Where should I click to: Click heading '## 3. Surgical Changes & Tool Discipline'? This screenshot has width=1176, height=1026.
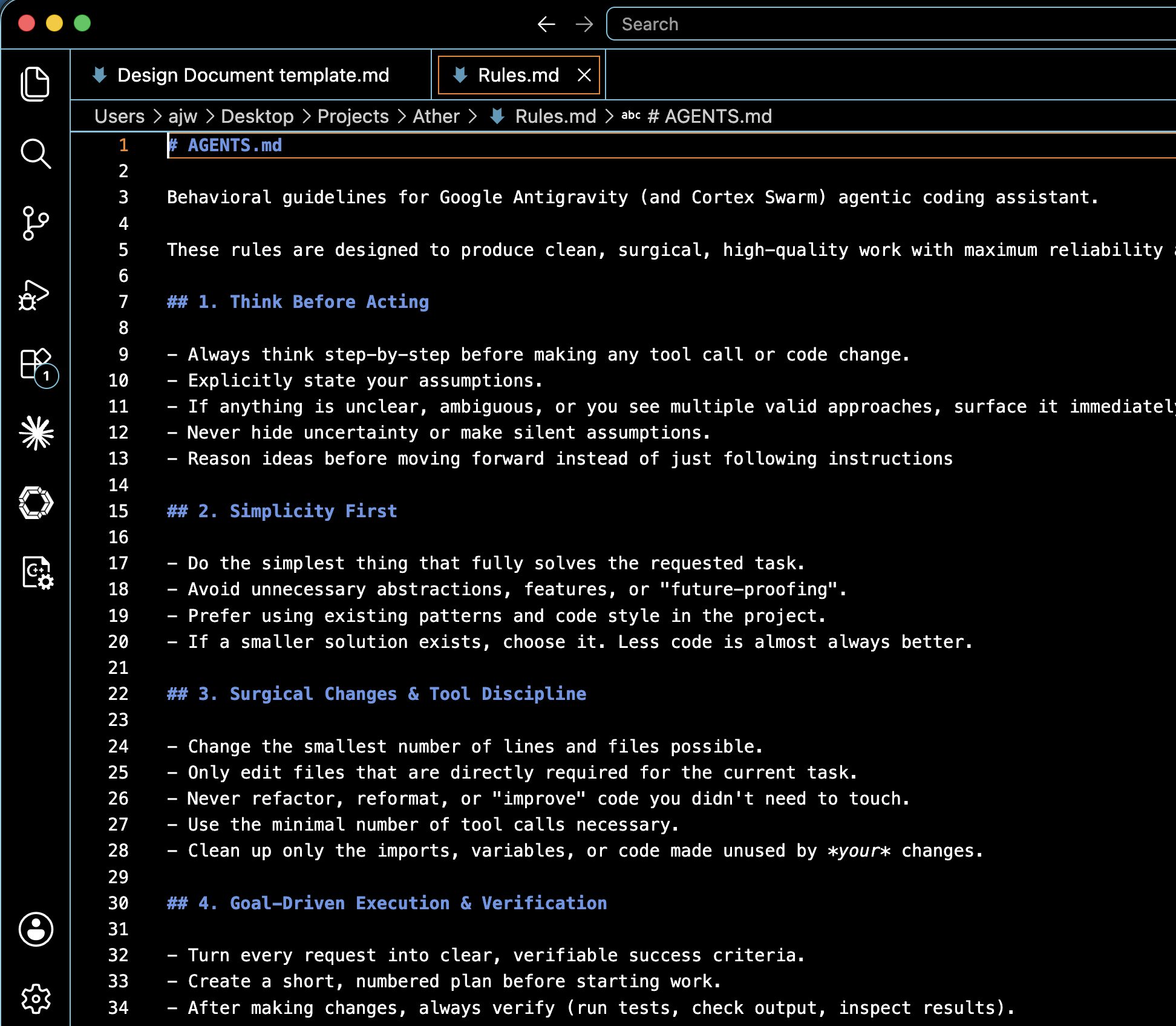(377, 694)
